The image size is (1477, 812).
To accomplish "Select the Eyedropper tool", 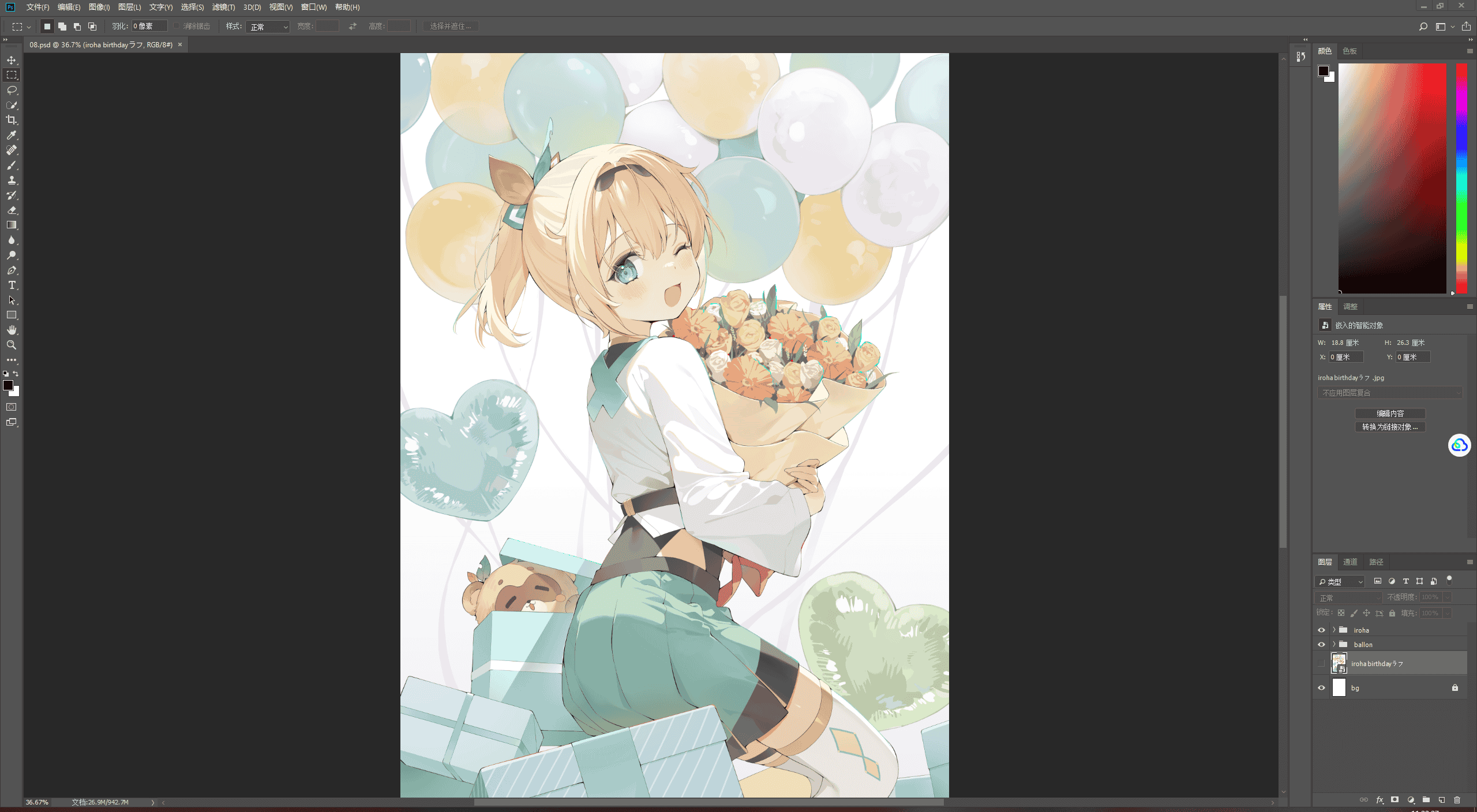I will pyautogui.click(x=12, y=135).
